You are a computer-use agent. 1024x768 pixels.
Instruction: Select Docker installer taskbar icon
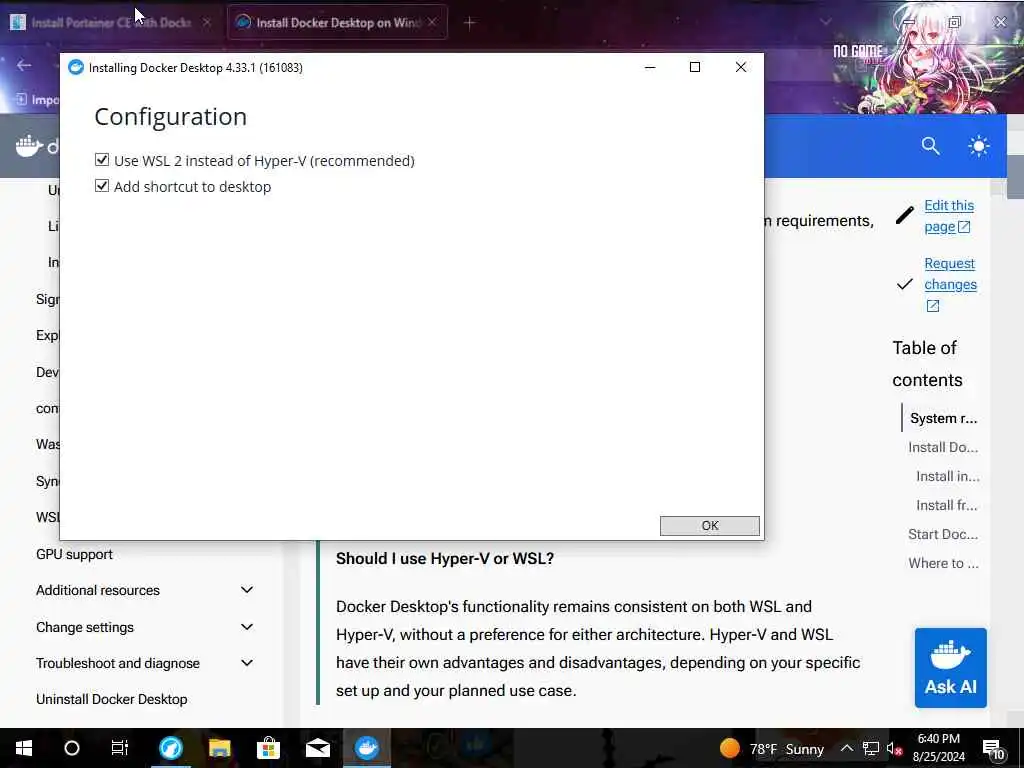367,748
